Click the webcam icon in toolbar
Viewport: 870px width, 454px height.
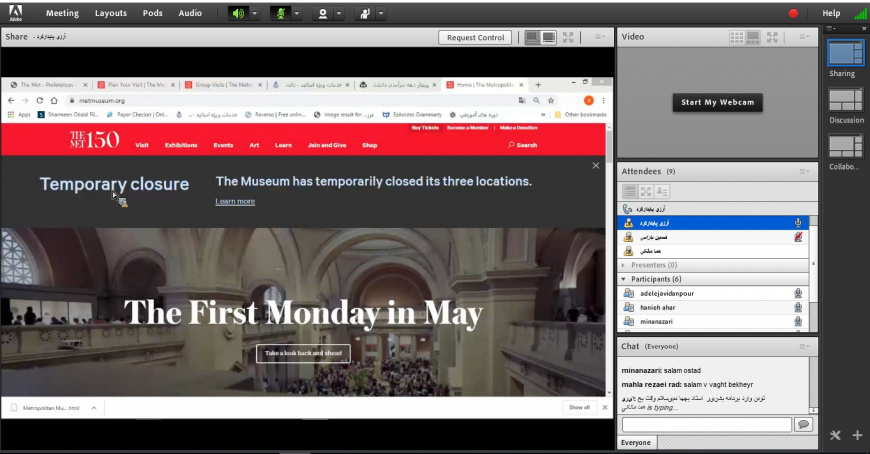[x=323, y=13]
